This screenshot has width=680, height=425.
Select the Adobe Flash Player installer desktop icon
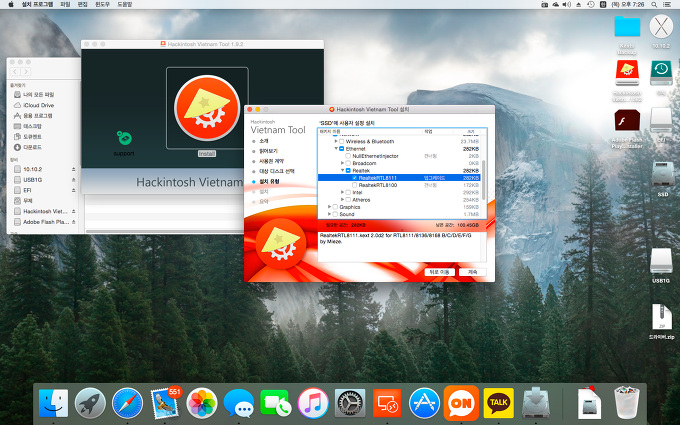[x=627, y=121]
